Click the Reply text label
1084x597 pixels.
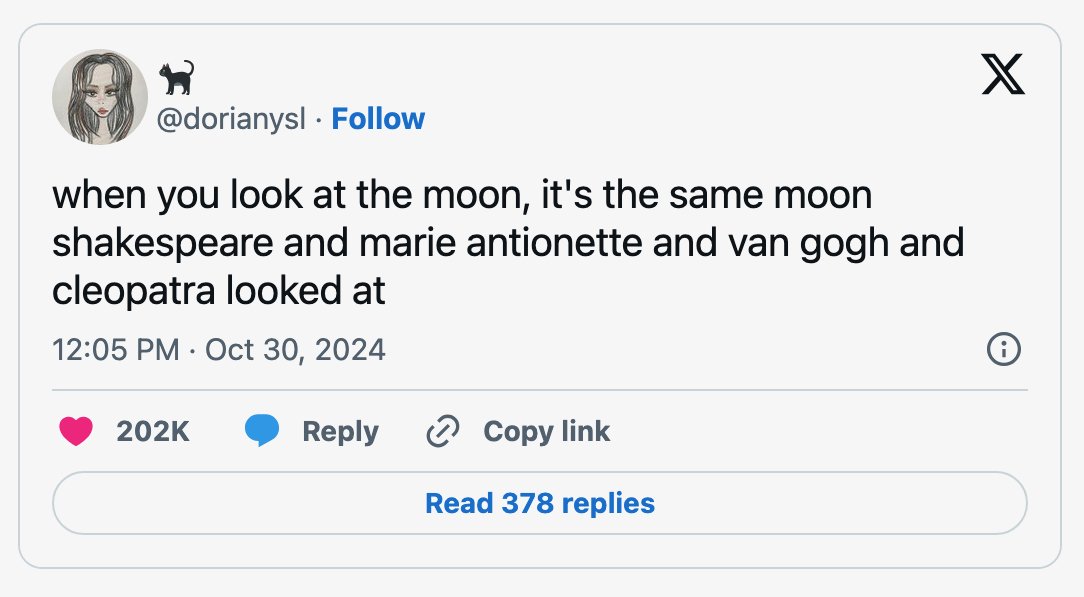click(340, 432)
